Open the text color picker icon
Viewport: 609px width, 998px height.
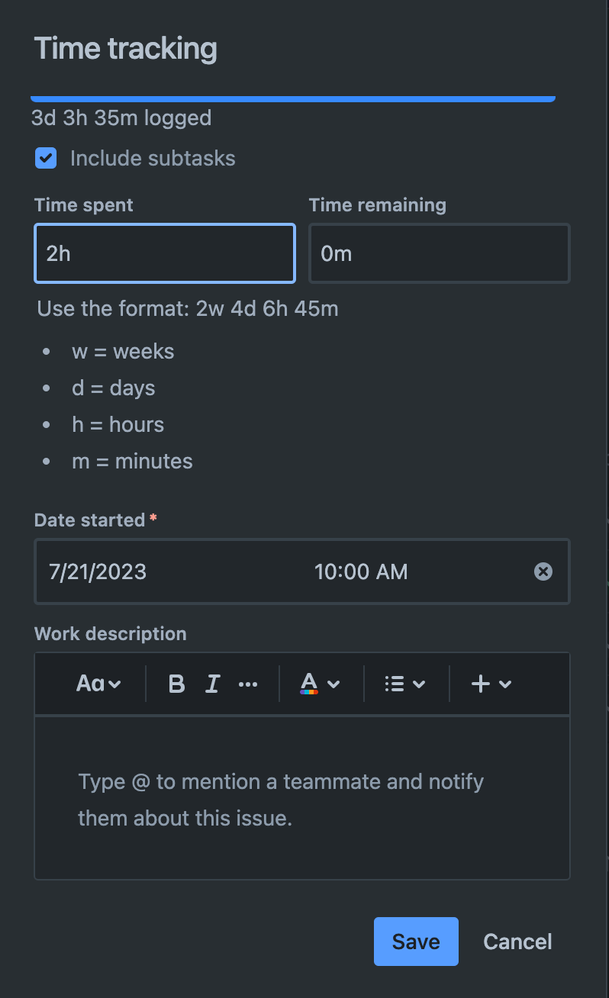312,683
